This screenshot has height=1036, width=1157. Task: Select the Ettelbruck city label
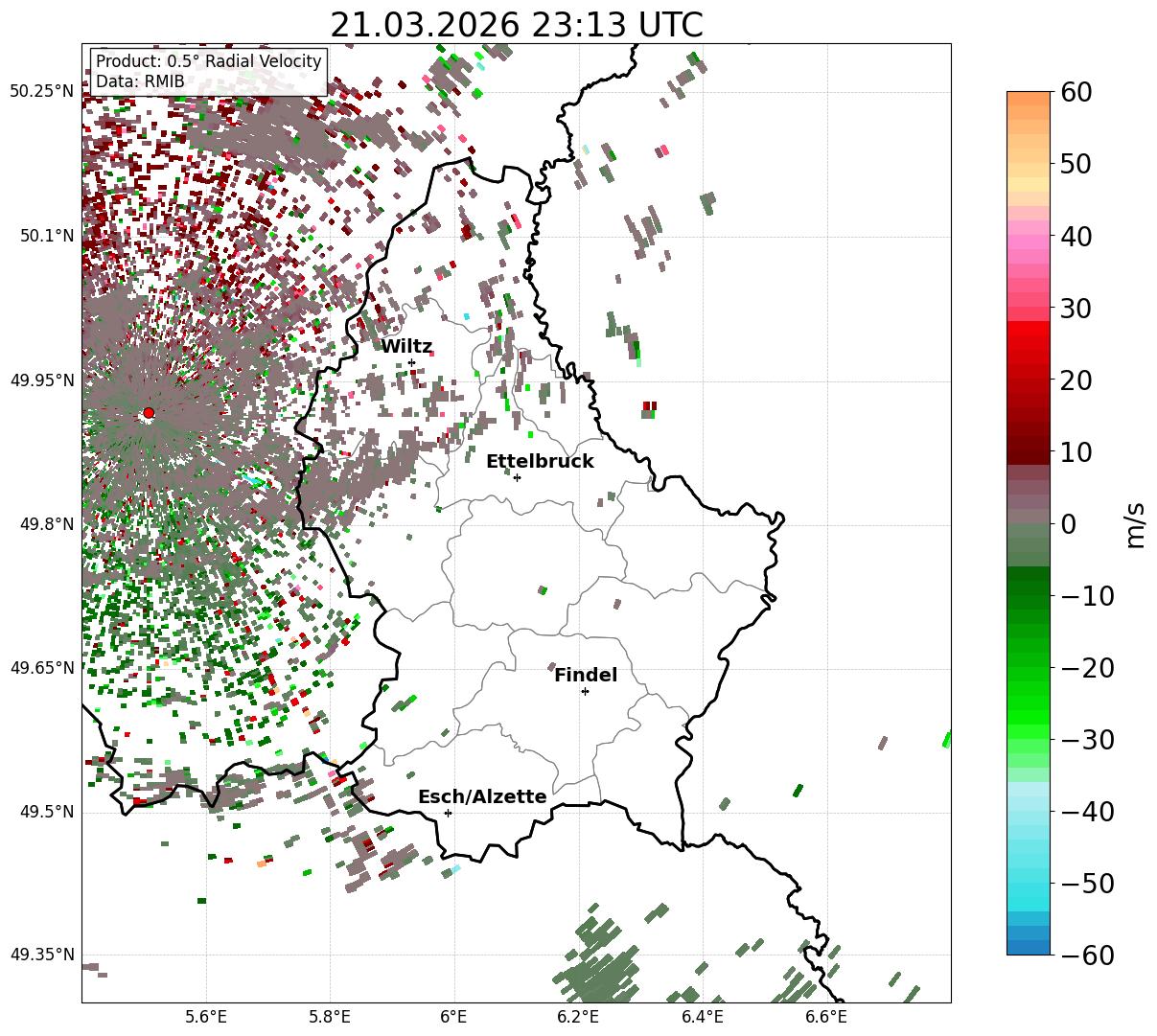coord(540,462)
